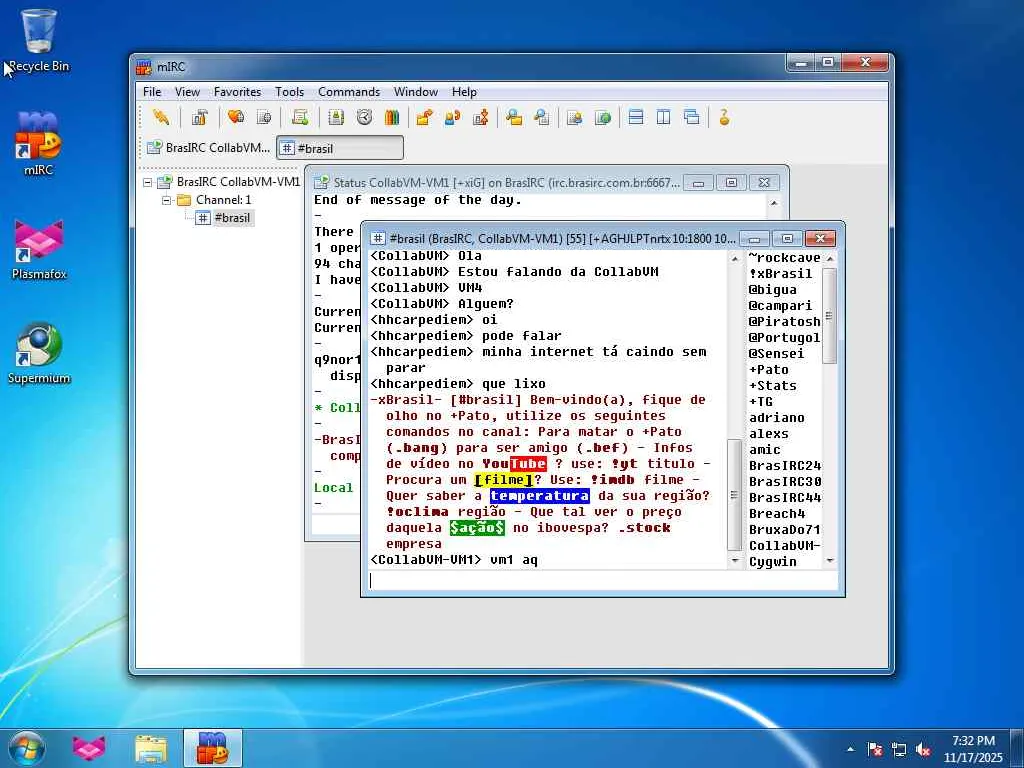Open the Commands menu
1024x768 pixels.
pyautogui.click(x=349, y=92)
